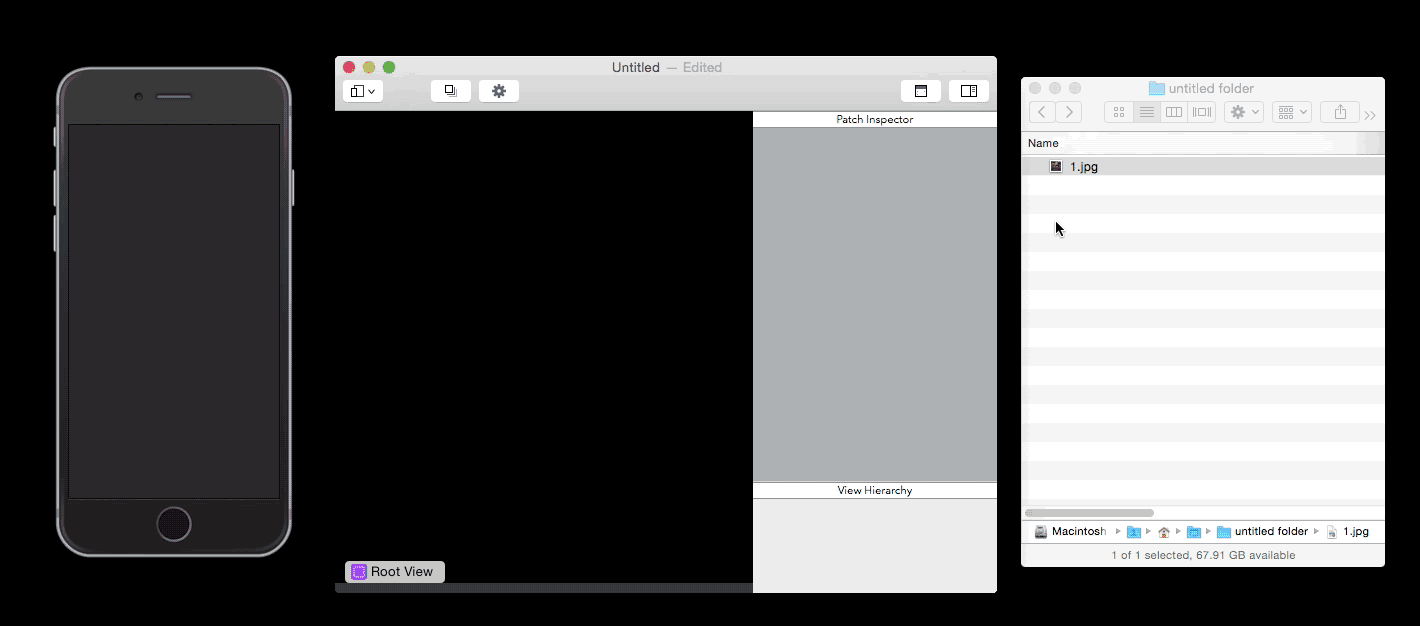Open the Finder Arrange dropdown
Screen dimensions: 1420x626
pos(1292,112)
